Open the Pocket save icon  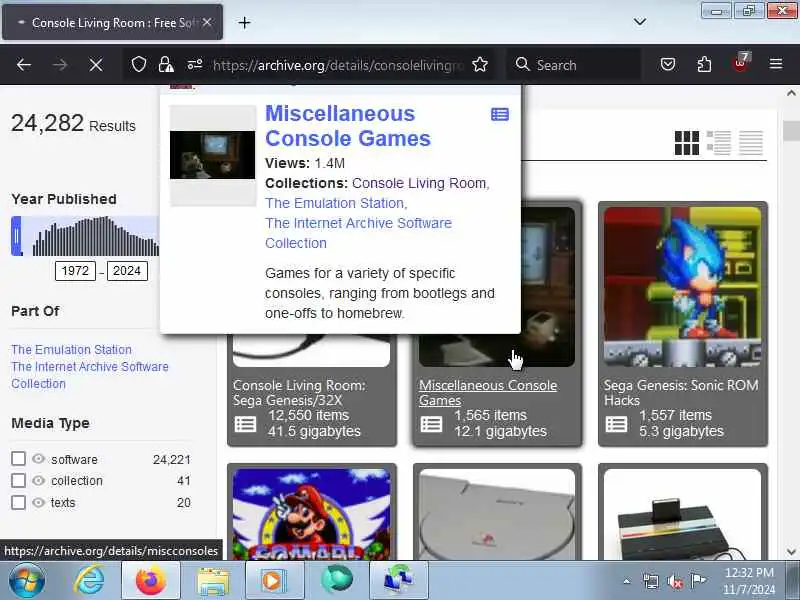click(668, 65)
